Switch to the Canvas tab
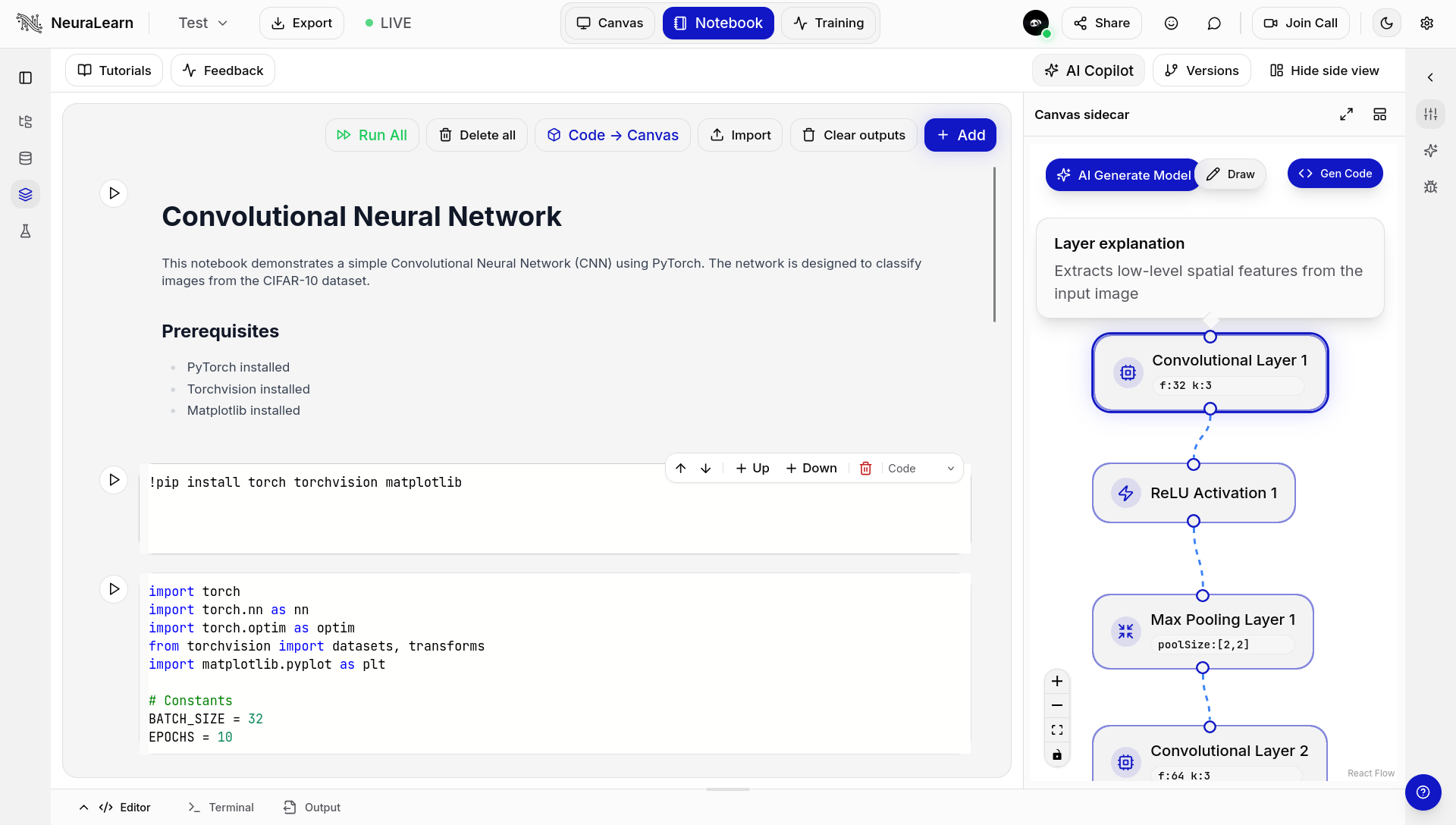The width and height of the screenshot is (1456, 825). 610,23
